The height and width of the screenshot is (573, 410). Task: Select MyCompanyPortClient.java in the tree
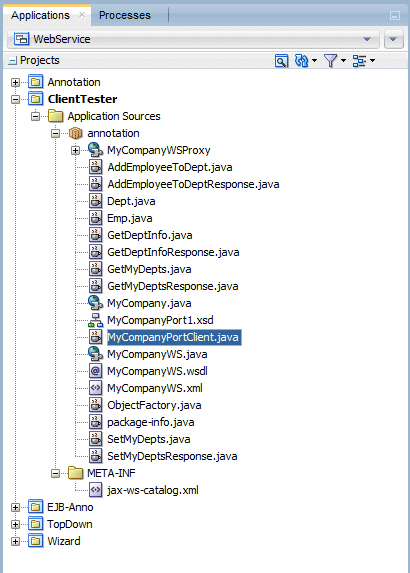pos(174,337)
